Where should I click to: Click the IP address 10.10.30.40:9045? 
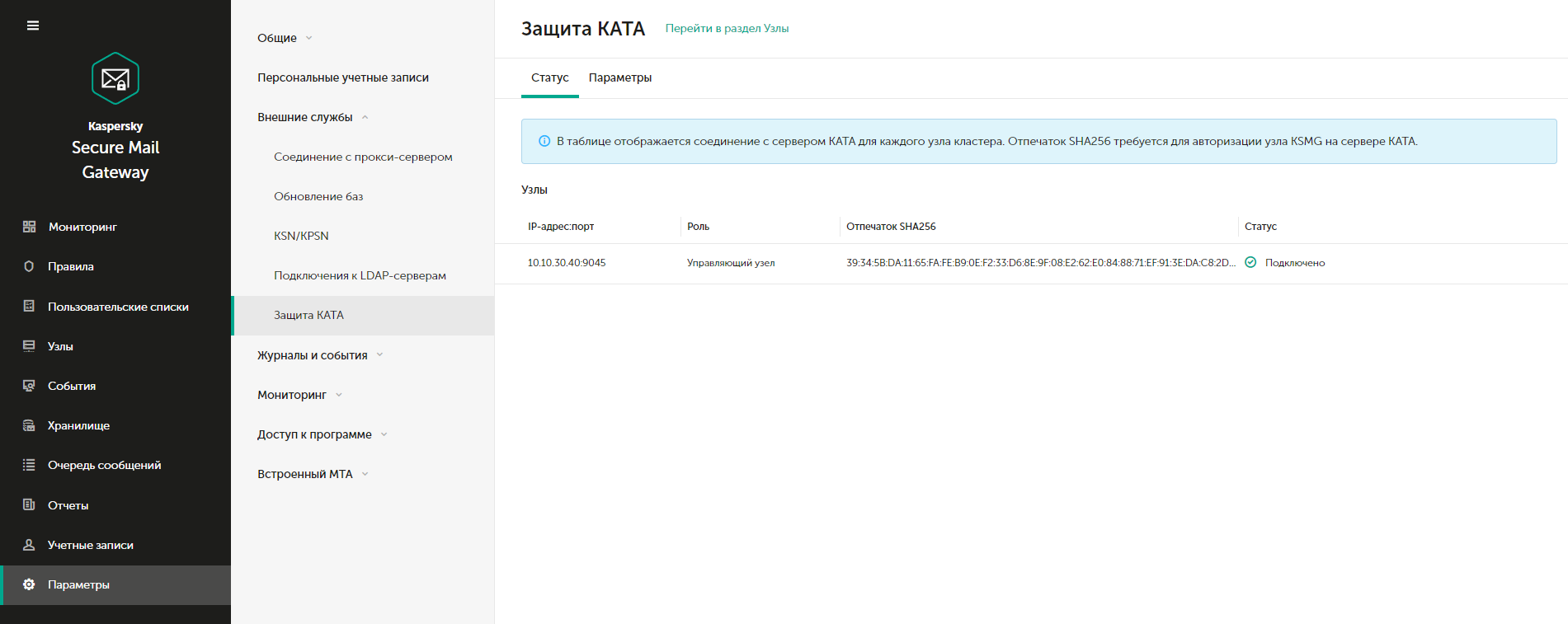tap(567, 263)
